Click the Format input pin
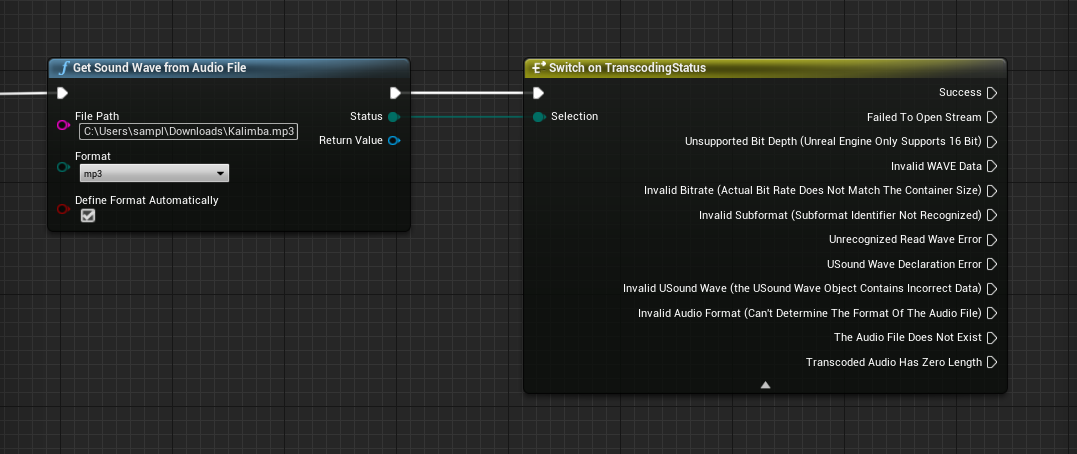This screenshot has width=1077, height=454. point(63,167)
